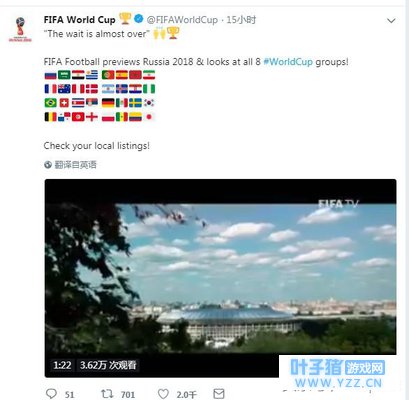Open the tweet options chevron menu

tap(391, 21)
